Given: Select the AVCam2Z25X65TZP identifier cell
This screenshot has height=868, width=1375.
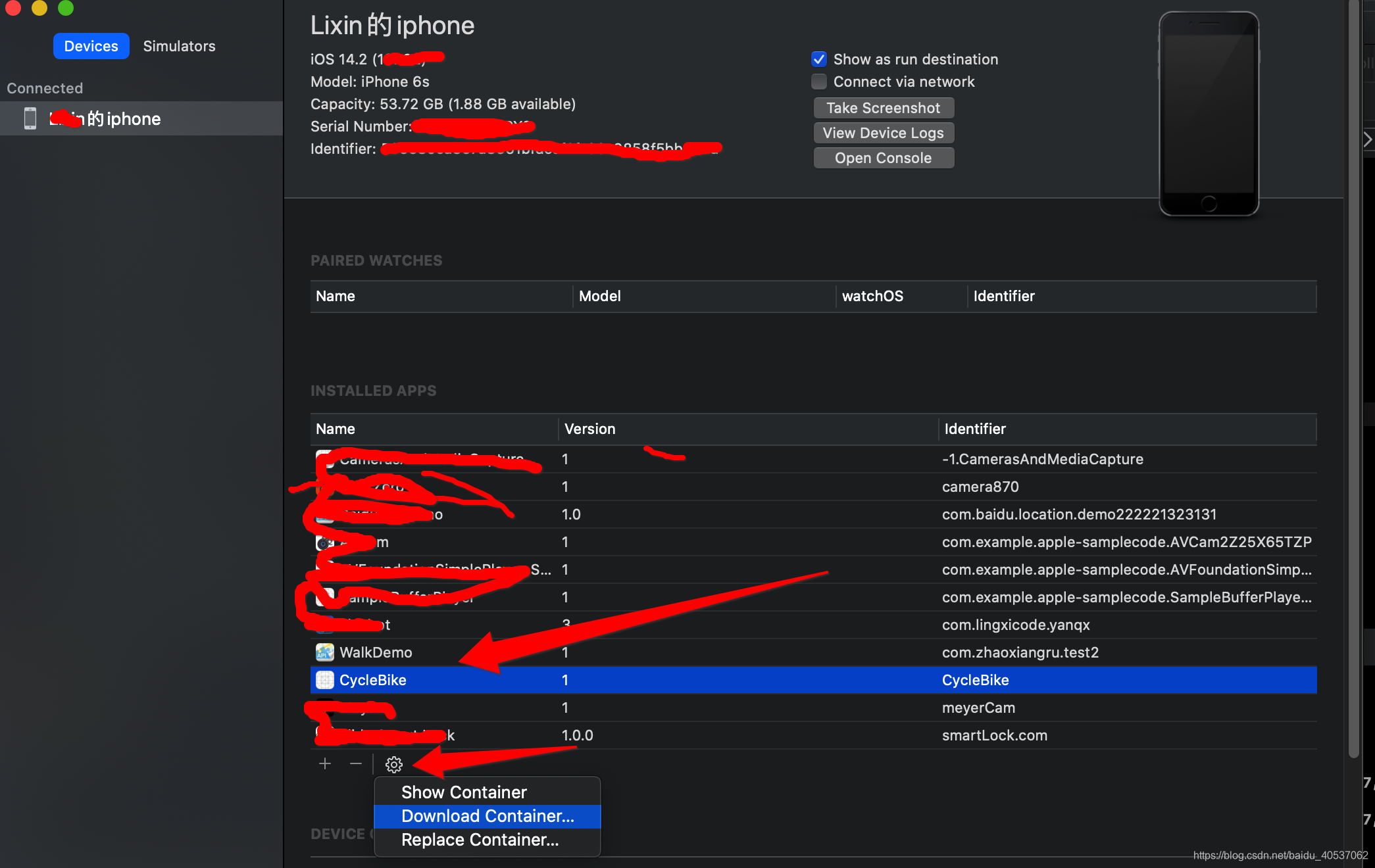Looking at the screenshot, I should [1127, 542].
